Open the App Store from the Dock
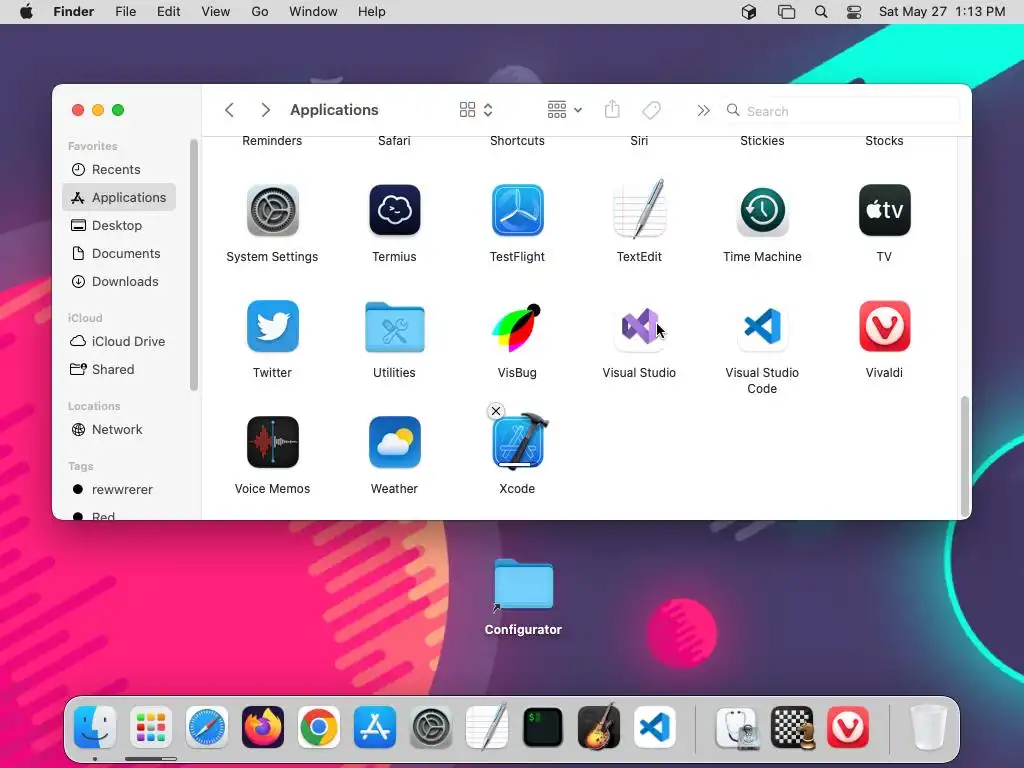1024x768 pixels. click(375, 727)
